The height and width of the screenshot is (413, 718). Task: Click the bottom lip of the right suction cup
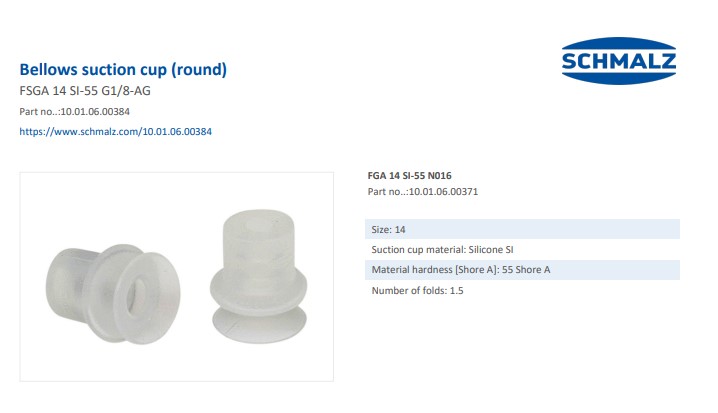tap(260, 324)
